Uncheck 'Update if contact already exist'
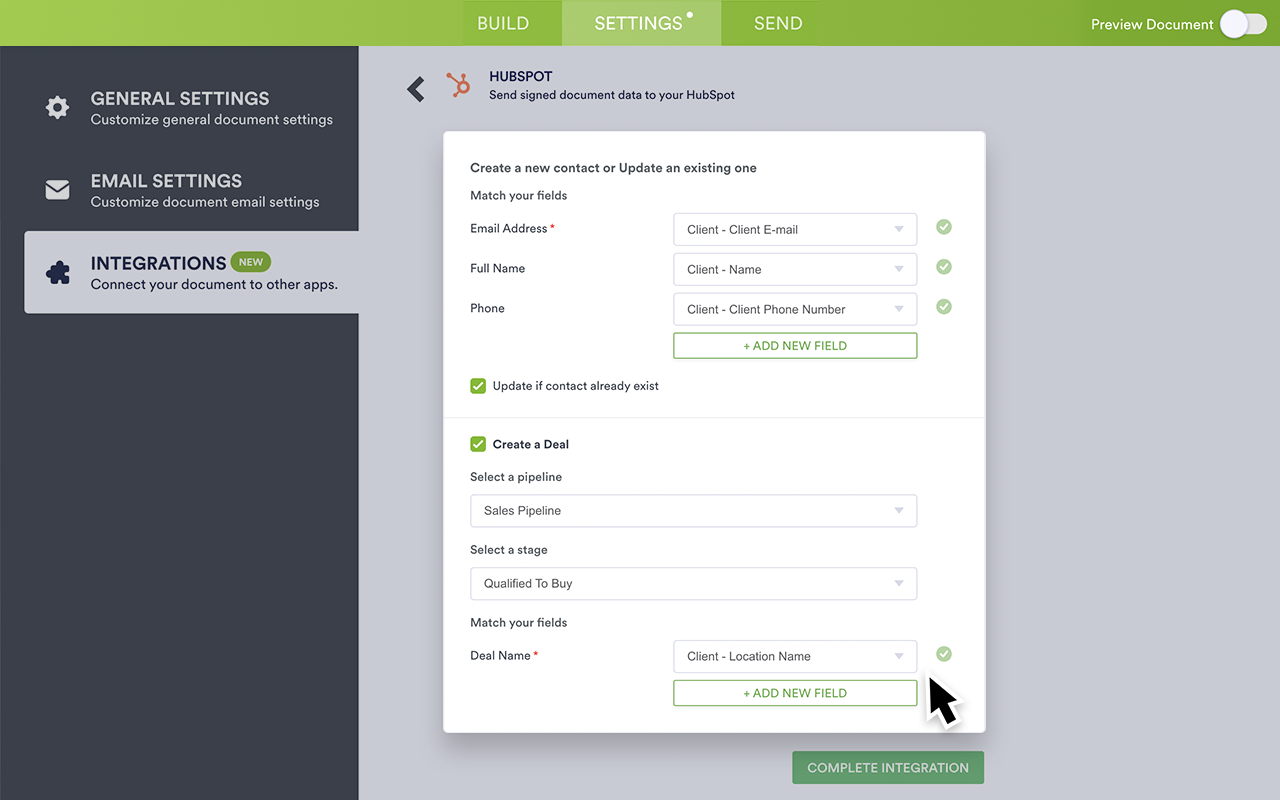The height and width of the screenshot is (800, 1280). click(x=478, y=385)
